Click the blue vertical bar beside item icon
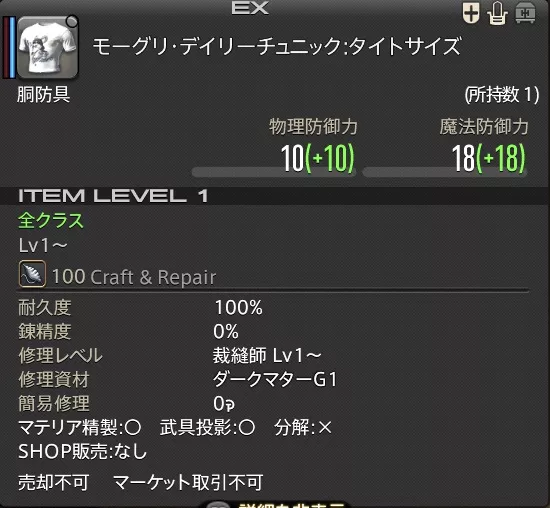 pyautogui.click(x=13, y=47)
